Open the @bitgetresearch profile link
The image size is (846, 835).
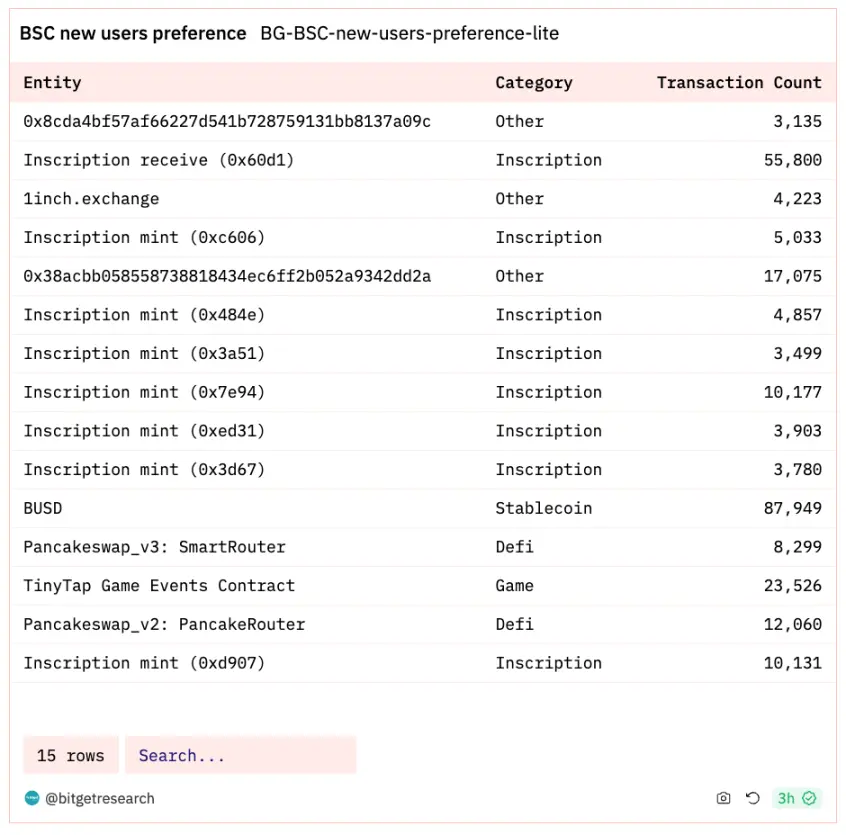[100, 798]
